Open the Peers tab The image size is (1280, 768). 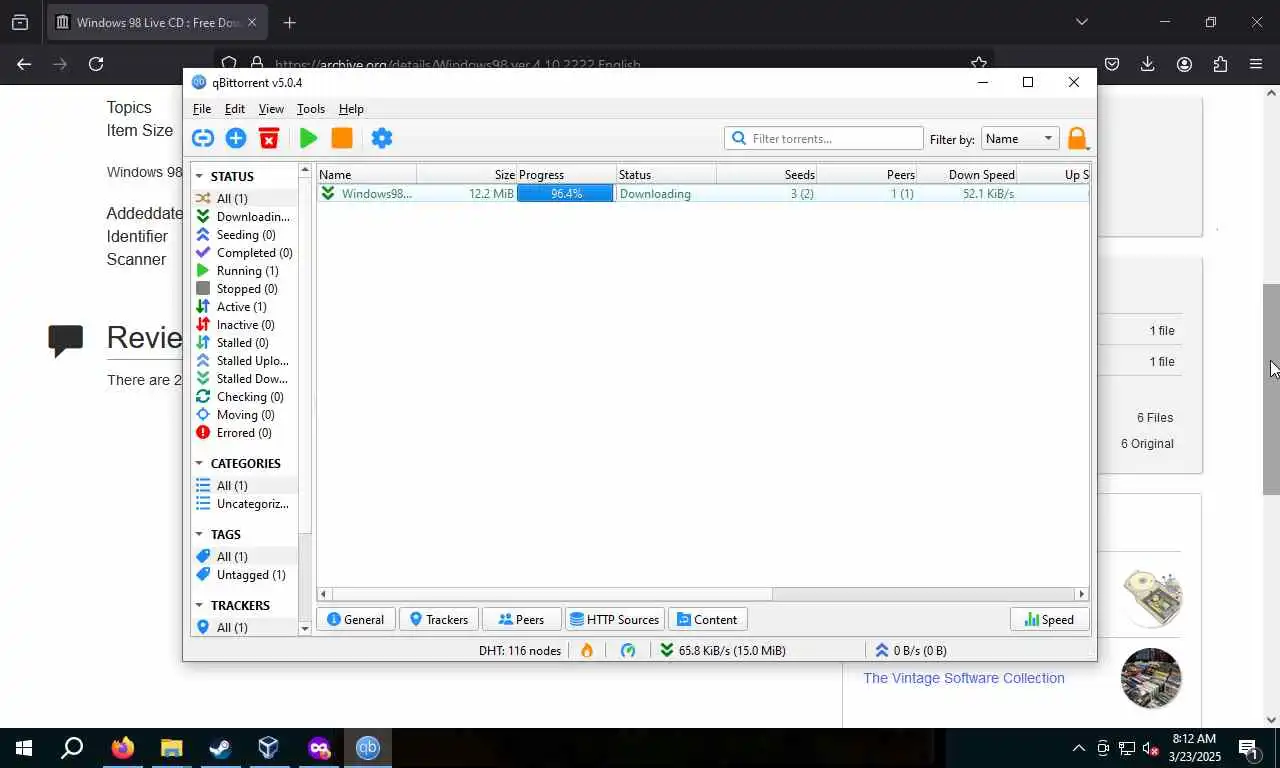(x=521, y=619)
